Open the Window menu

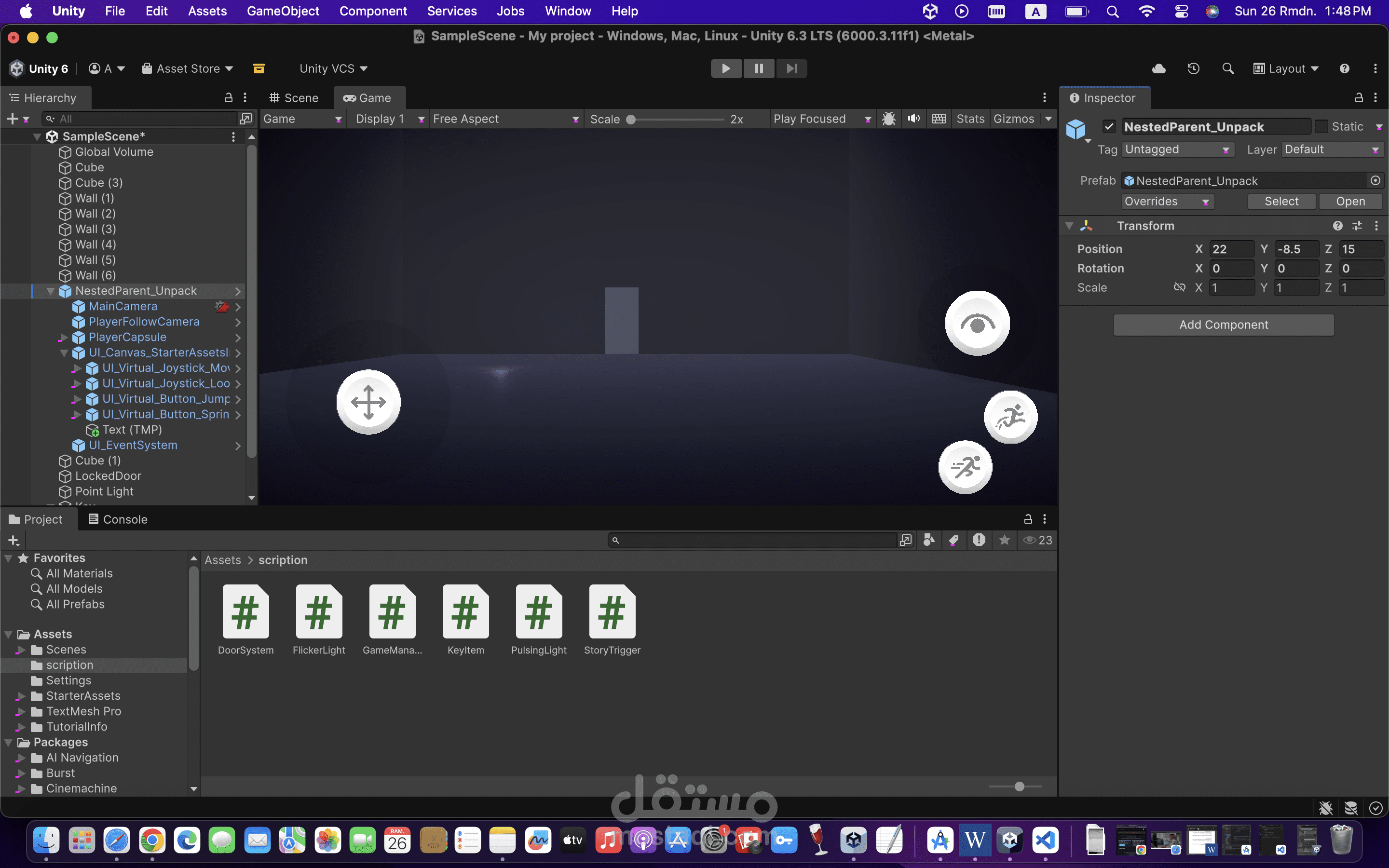tap(568, 11)
